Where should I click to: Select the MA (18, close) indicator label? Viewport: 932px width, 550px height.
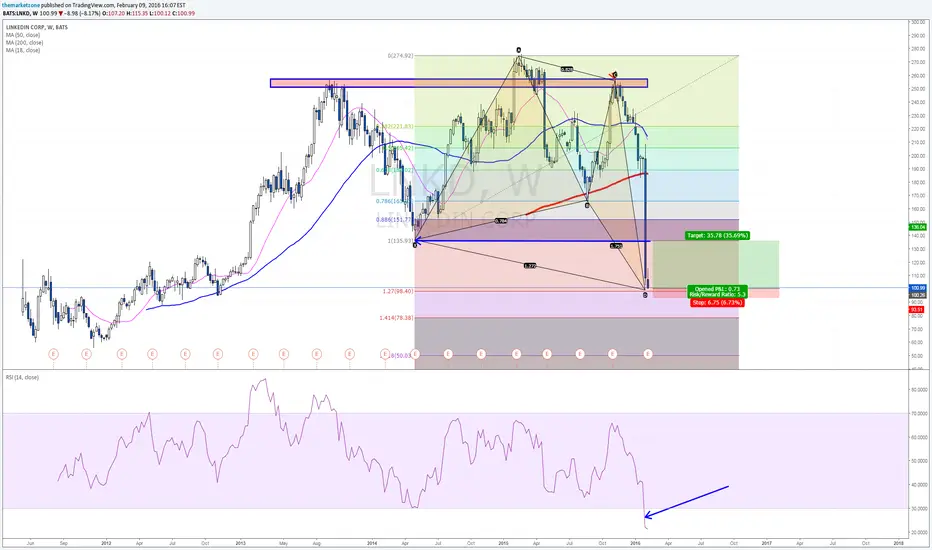pos(23,51)
